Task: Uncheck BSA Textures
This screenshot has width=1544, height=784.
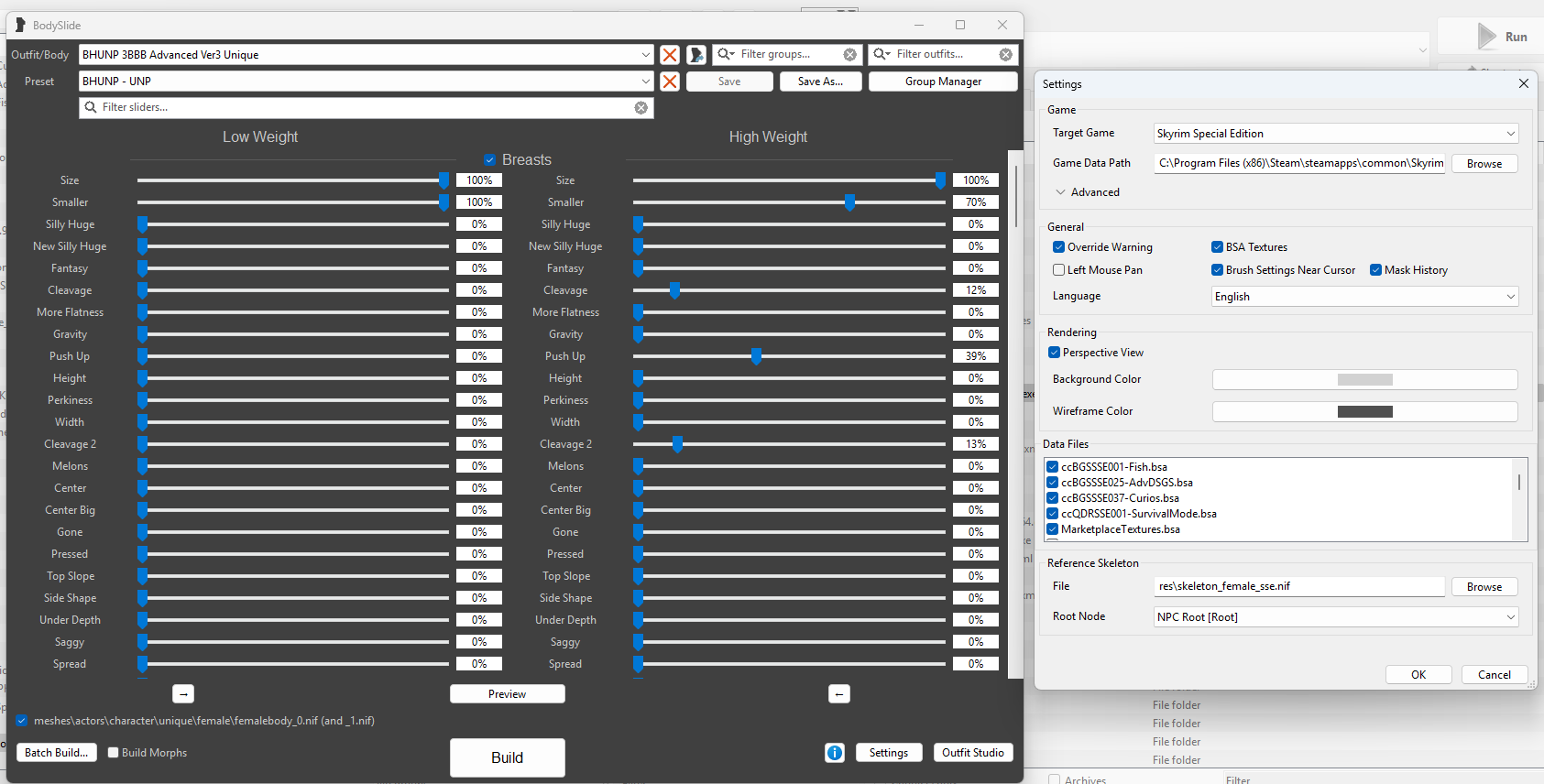Action: [1217, 247]
